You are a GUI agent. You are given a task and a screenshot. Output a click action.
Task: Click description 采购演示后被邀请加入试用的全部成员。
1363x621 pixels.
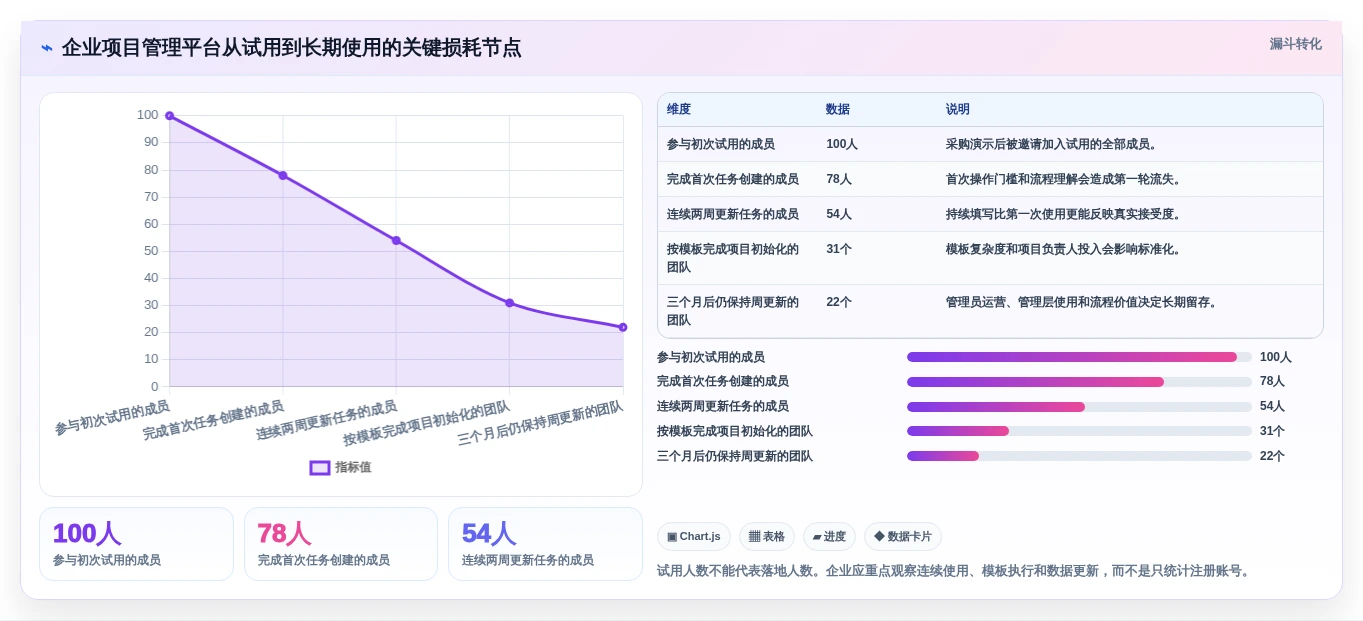pos(1052,144)
